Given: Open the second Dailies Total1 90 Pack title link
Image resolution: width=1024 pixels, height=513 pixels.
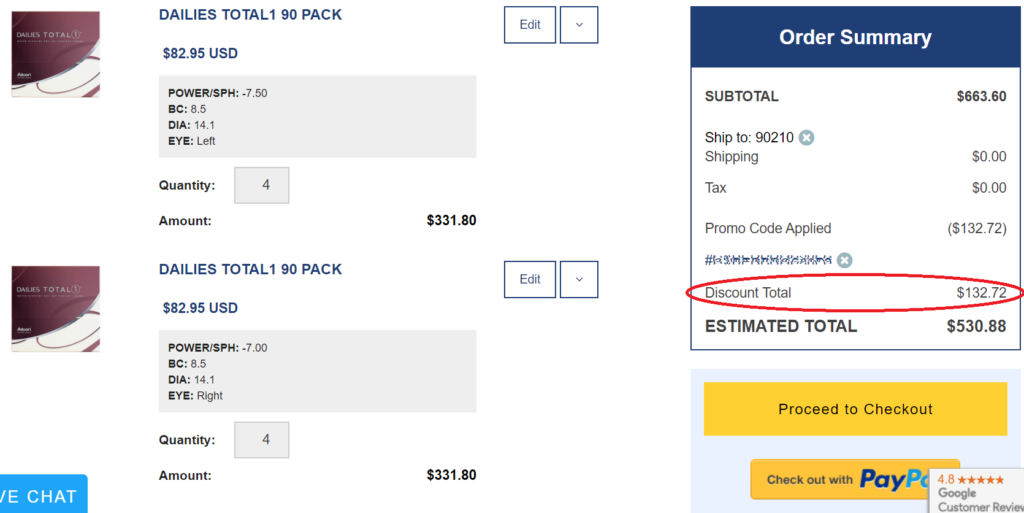Looking at the screenshot, I should tap(250, 269).
